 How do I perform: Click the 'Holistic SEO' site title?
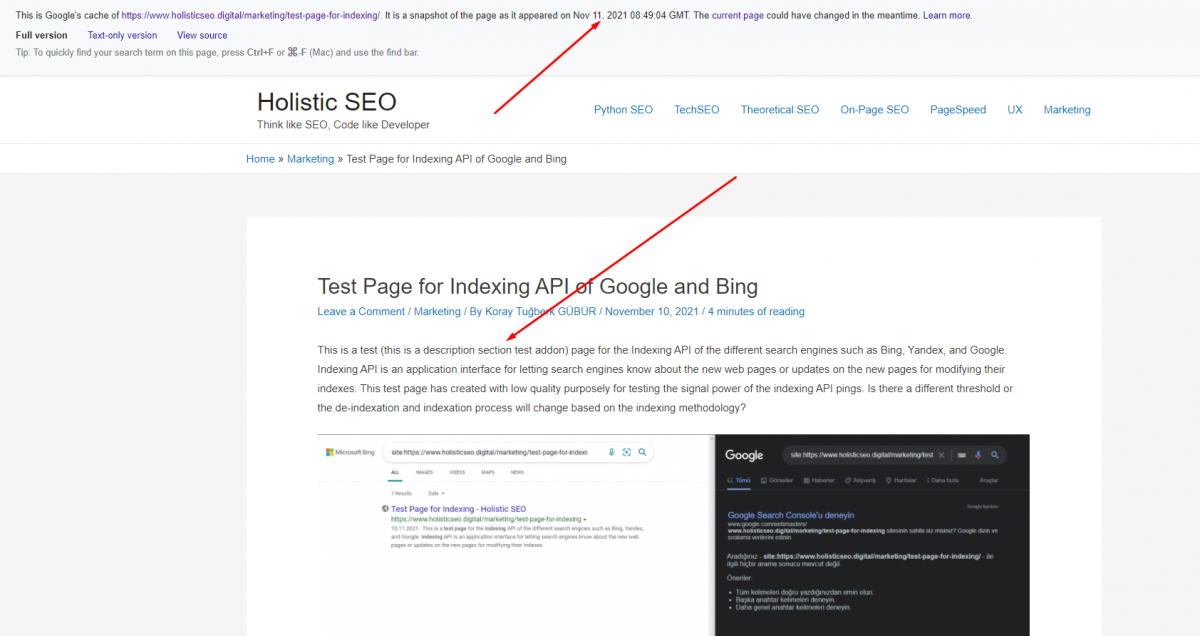click(327, 102)
